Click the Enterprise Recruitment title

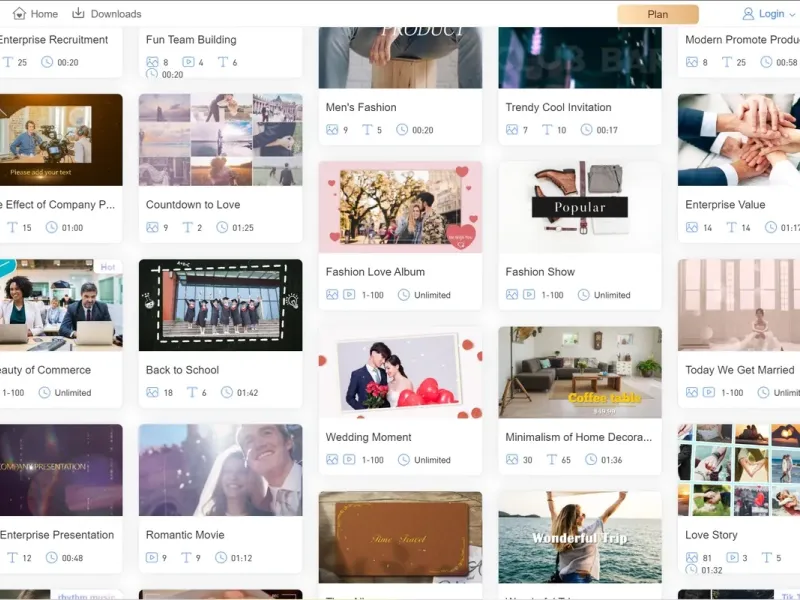pos(54,40)
